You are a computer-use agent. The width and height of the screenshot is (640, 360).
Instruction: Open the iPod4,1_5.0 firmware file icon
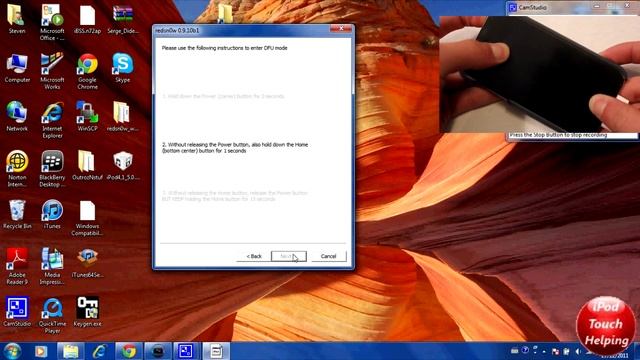tap(122, 165)
